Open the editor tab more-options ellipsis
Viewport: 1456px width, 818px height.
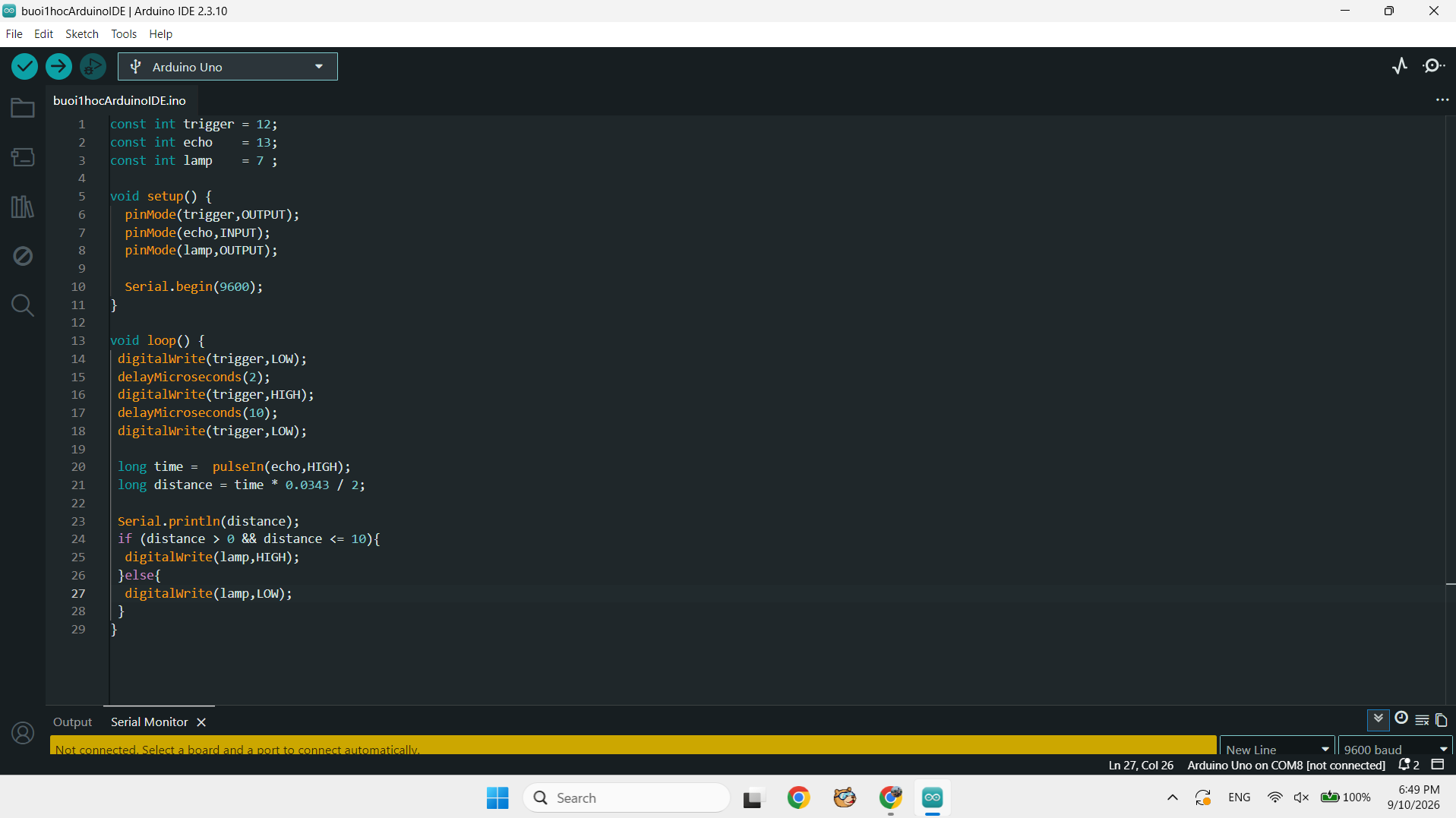(x=1442, y=100)
